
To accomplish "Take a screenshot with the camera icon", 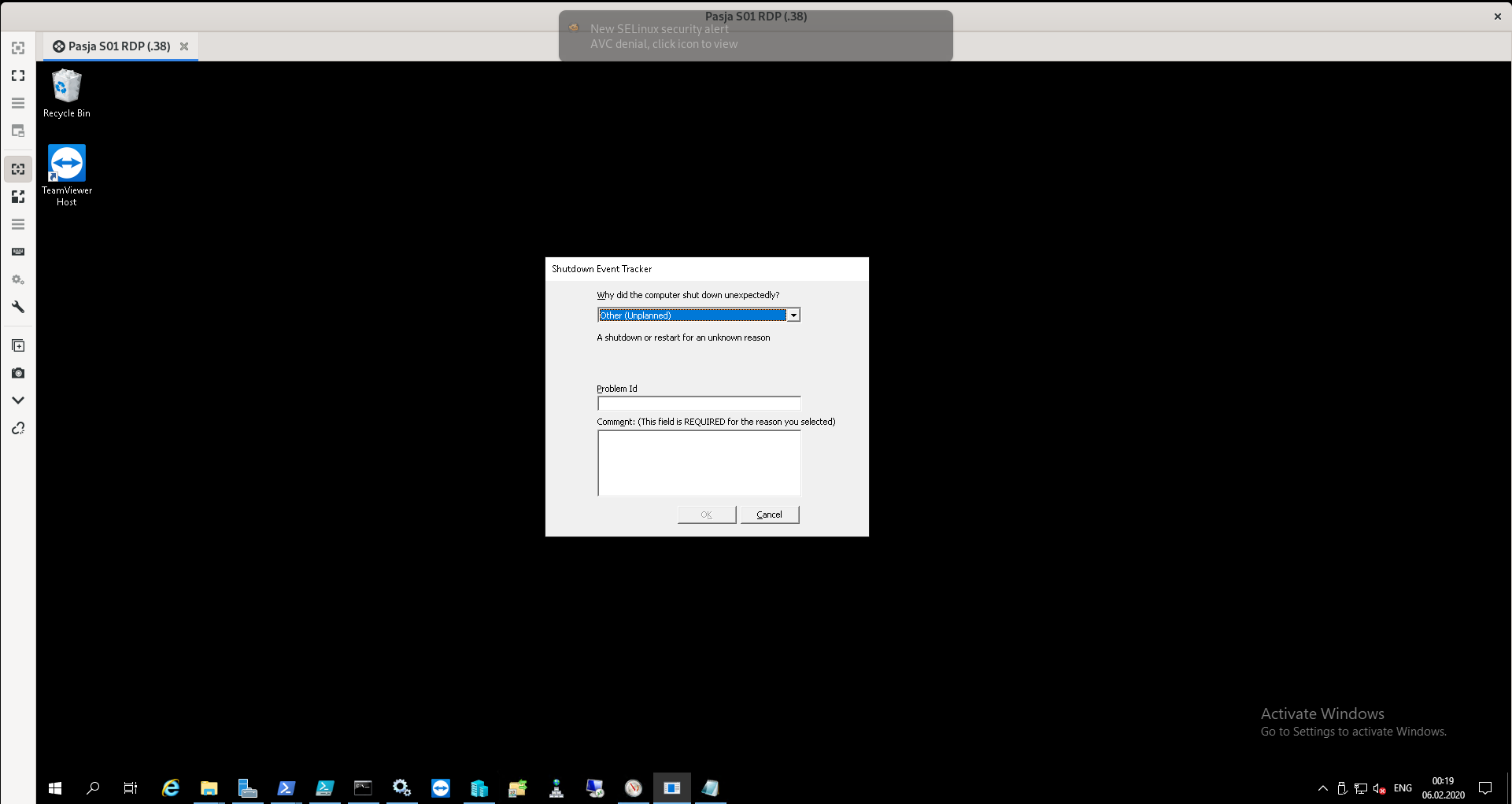I will tap(18, 373).
